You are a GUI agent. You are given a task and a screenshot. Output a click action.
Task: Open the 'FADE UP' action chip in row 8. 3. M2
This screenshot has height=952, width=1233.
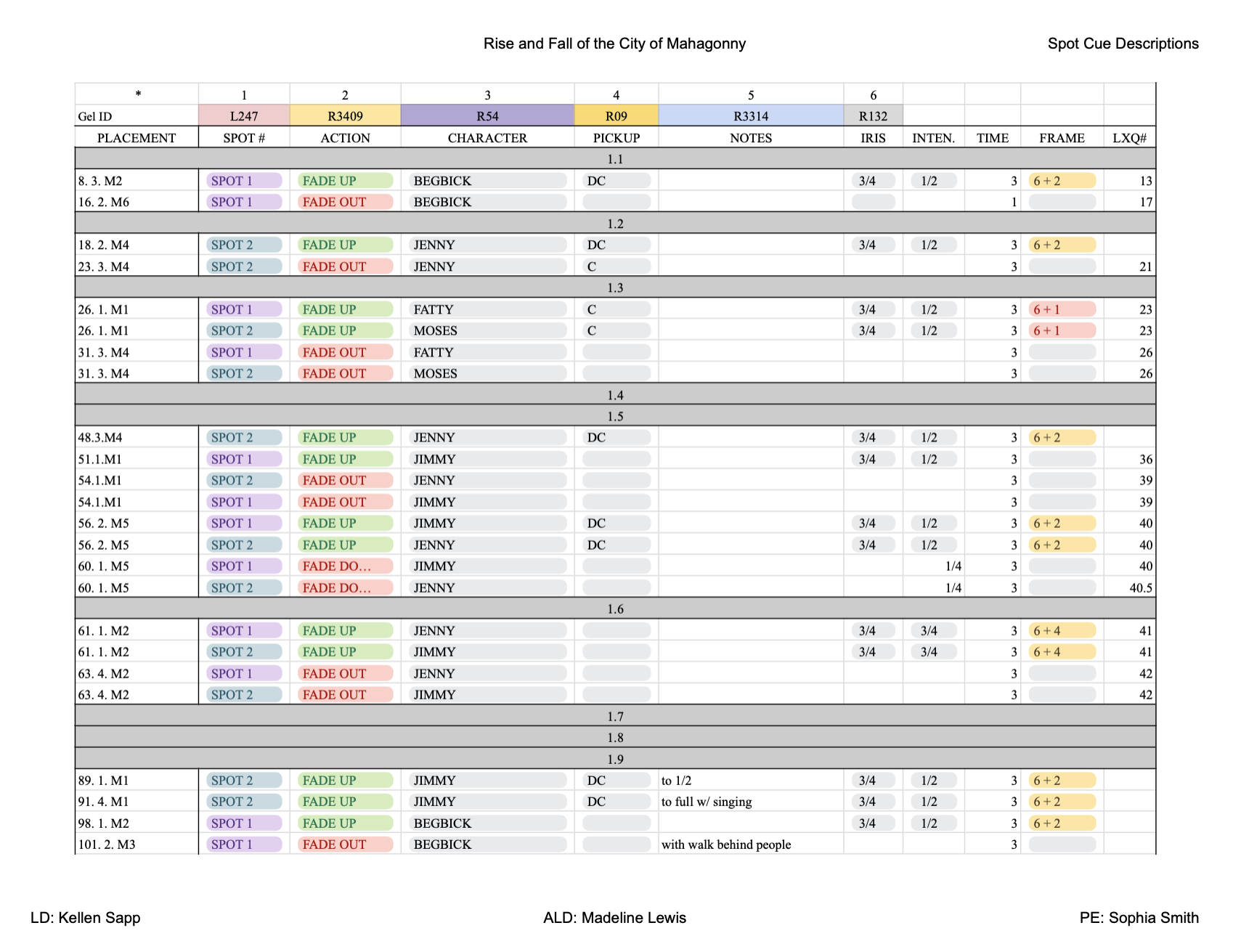(345, 181)
